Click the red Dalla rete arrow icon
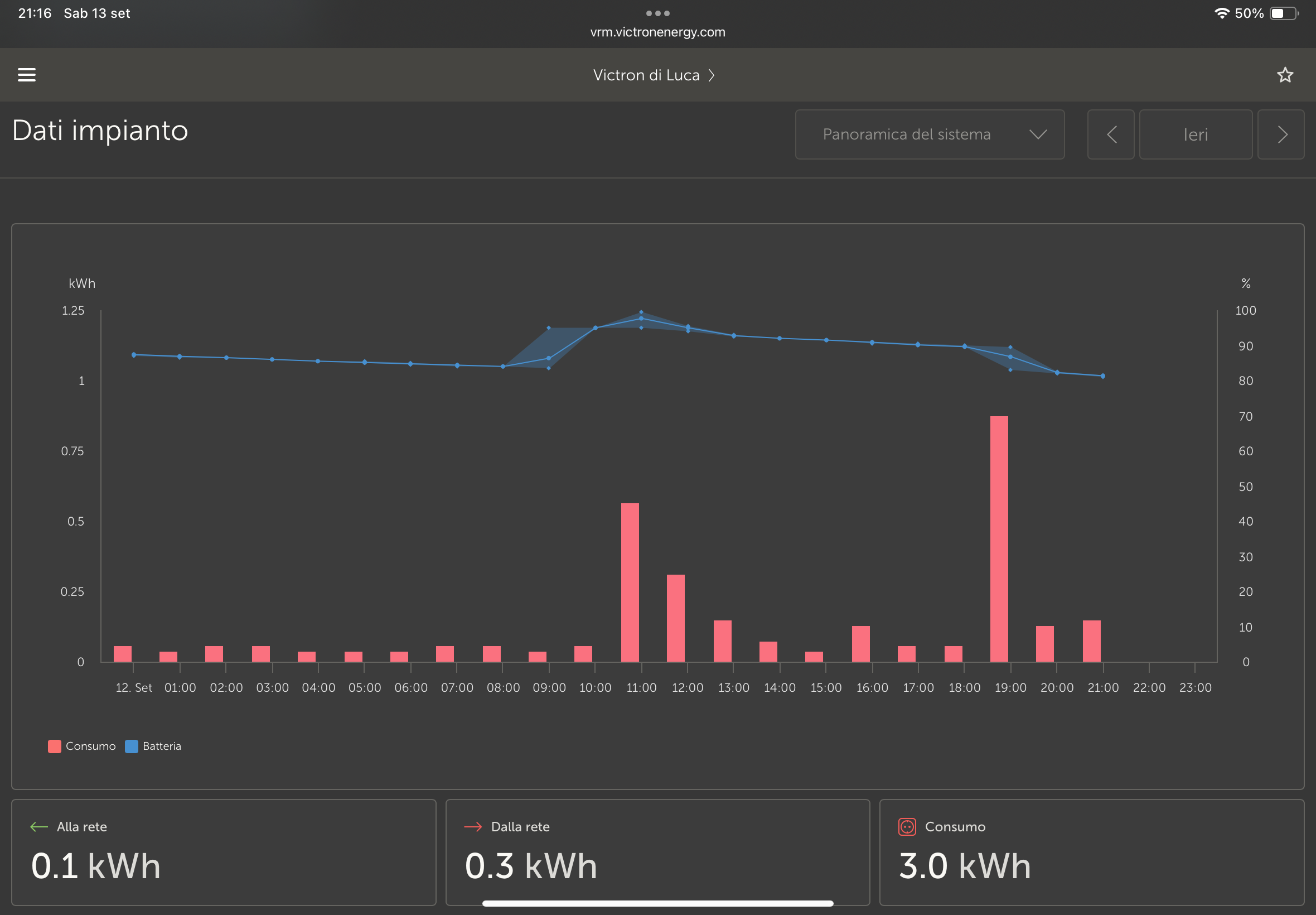Screen dimensions: 1316x915 pyautogui.click(x=473, y=827)
